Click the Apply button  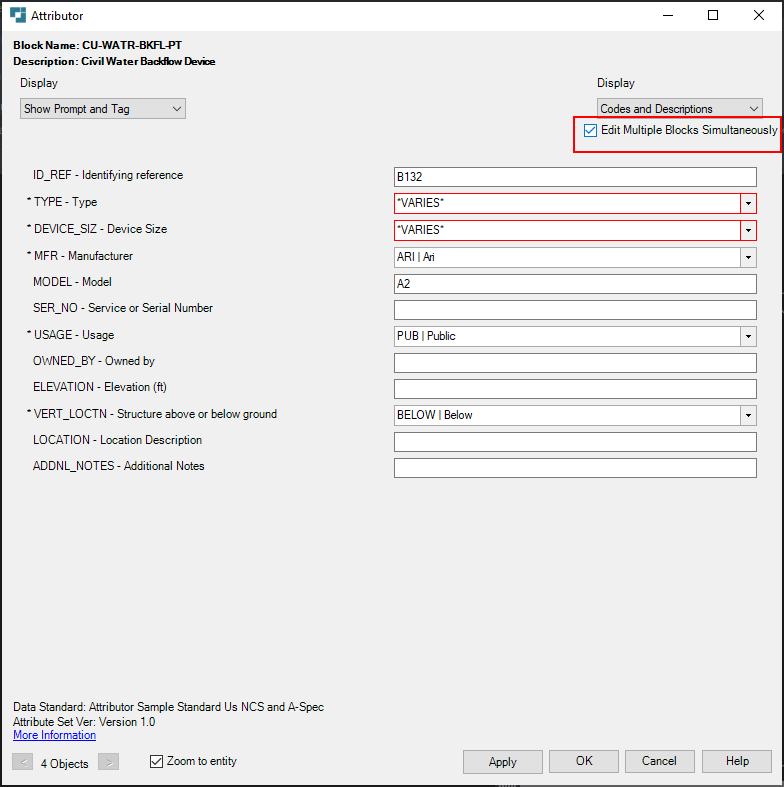[502, 762]
